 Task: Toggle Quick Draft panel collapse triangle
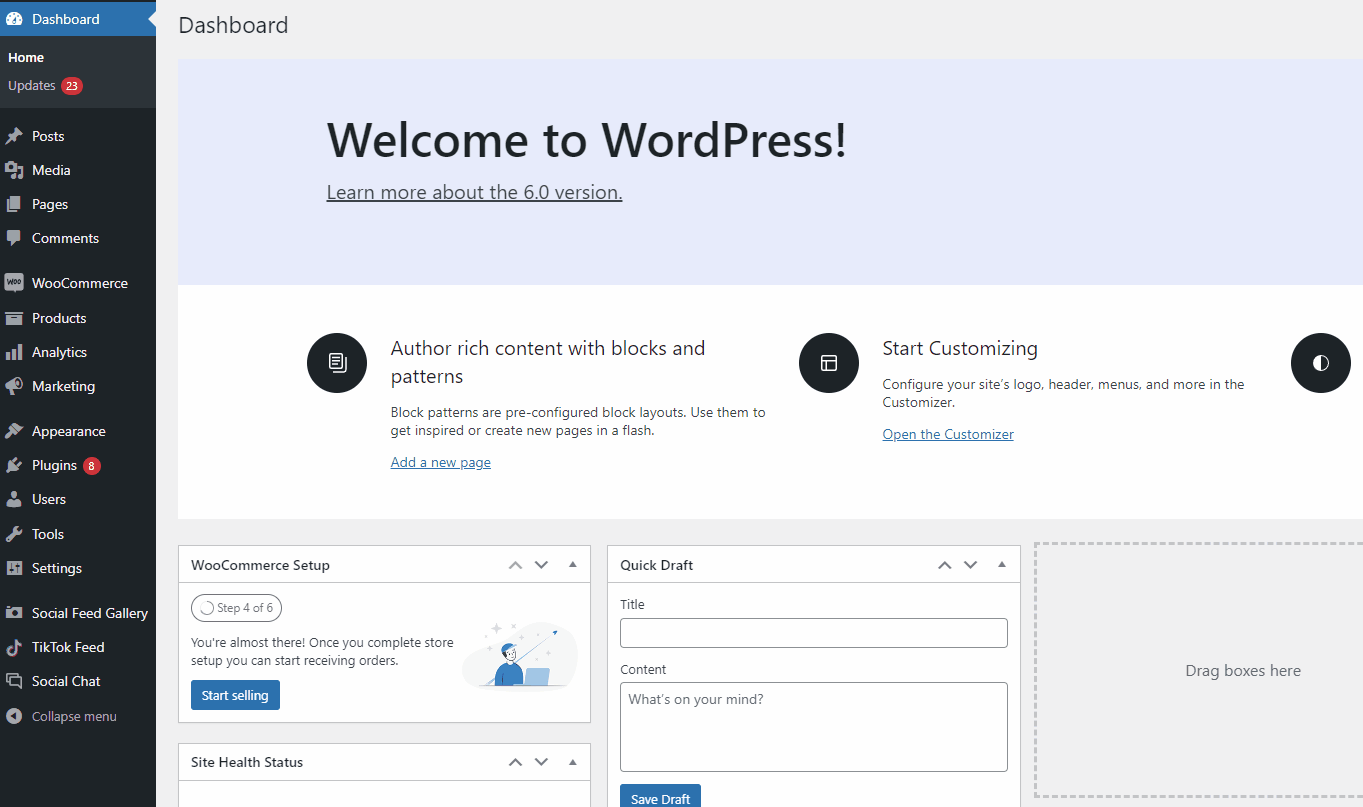[1002, 565]
